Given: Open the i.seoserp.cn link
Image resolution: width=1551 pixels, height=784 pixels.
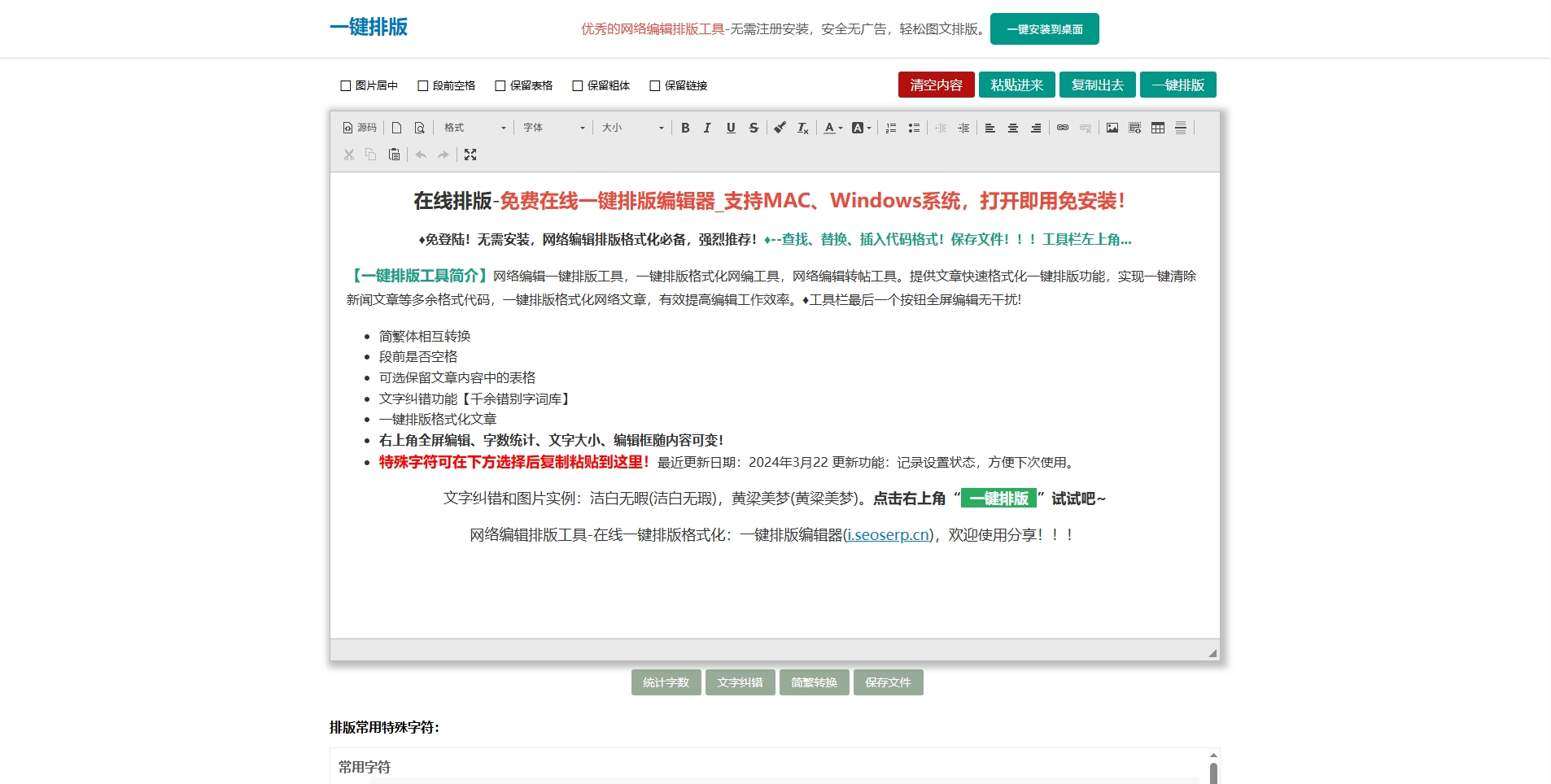Looking at the screenshot, I should 888,535.
